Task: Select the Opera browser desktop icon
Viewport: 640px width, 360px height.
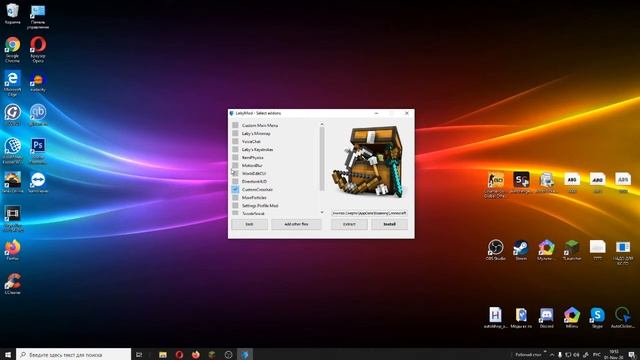Action: pyautogui.click(x=38, y=49)
